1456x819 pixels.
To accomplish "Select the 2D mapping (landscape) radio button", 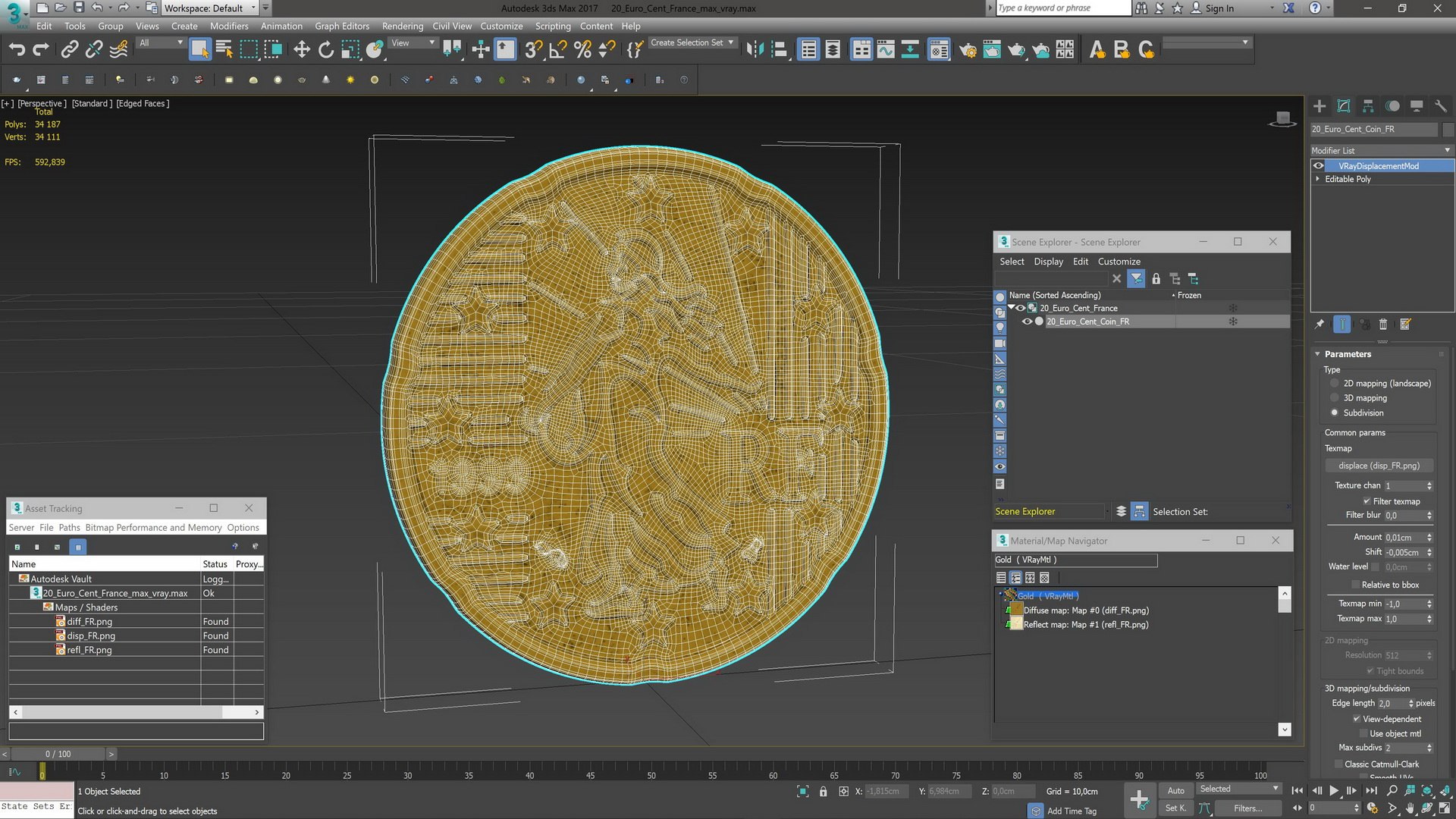I will pos(1335,384).
